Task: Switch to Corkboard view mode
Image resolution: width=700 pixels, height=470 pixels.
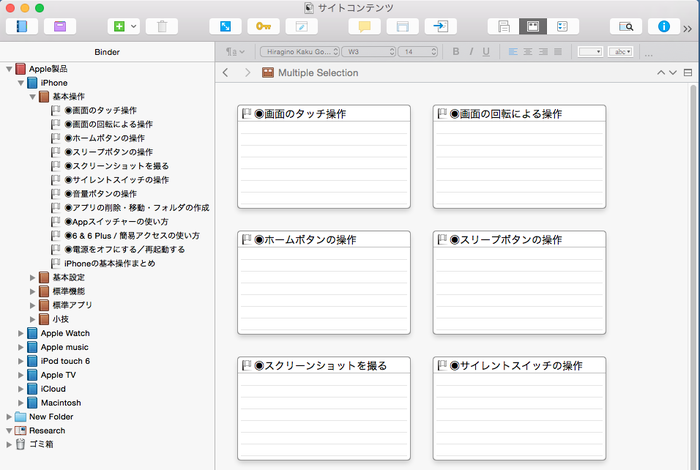Action: pos(533,26)
